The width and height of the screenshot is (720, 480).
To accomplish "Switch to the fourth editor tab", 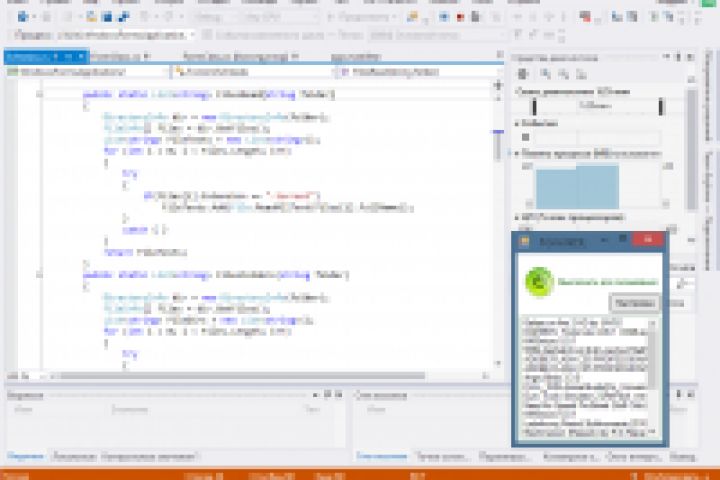I will [x=356, y=57].
